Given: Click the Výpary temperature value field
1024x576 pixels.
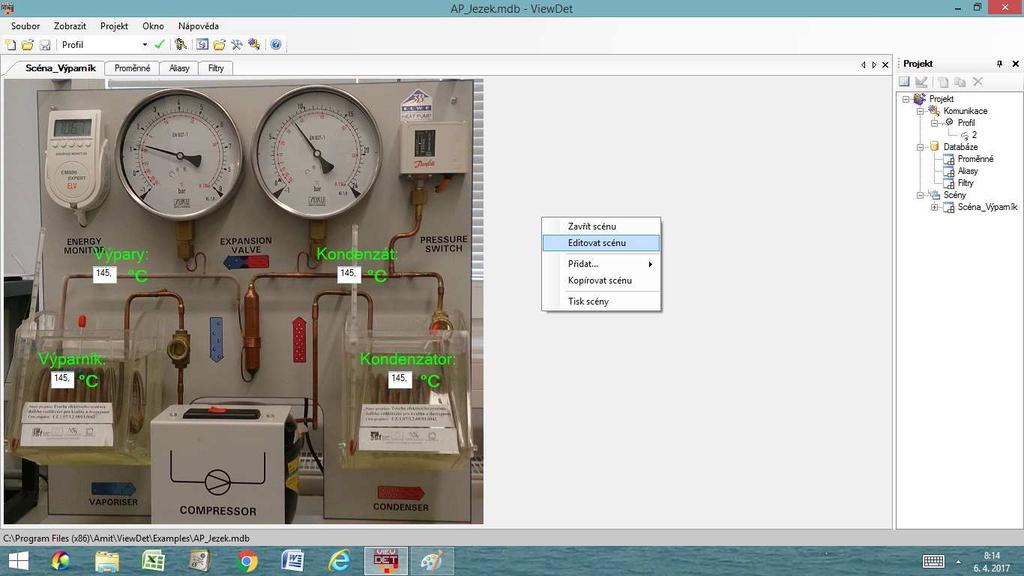Looking at the screenshot, I should click(x=104, y=274).
